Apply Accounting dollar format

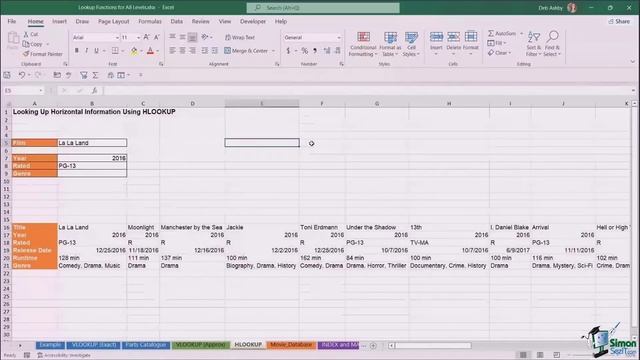click(x=288, y=51)
